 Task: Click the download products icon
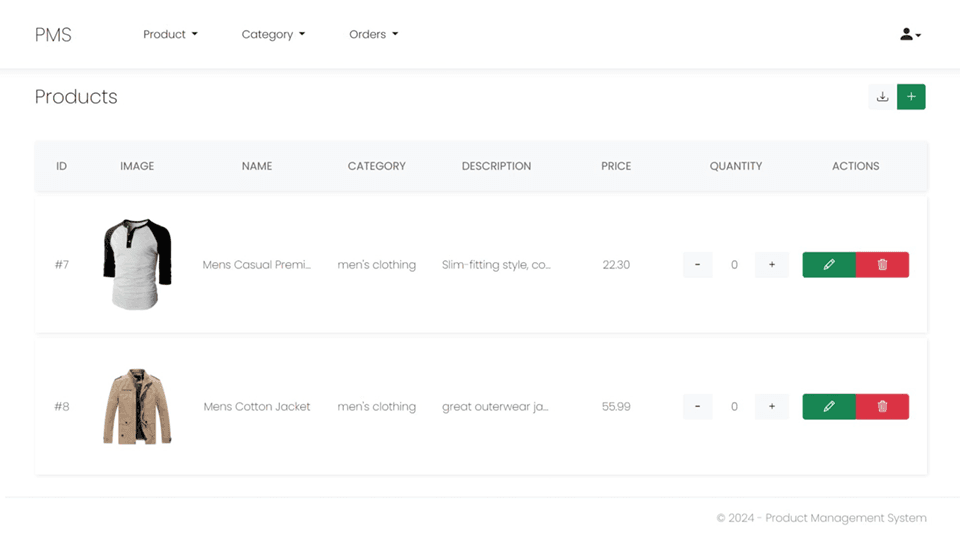pyautogui.click(x=882, y=97)
